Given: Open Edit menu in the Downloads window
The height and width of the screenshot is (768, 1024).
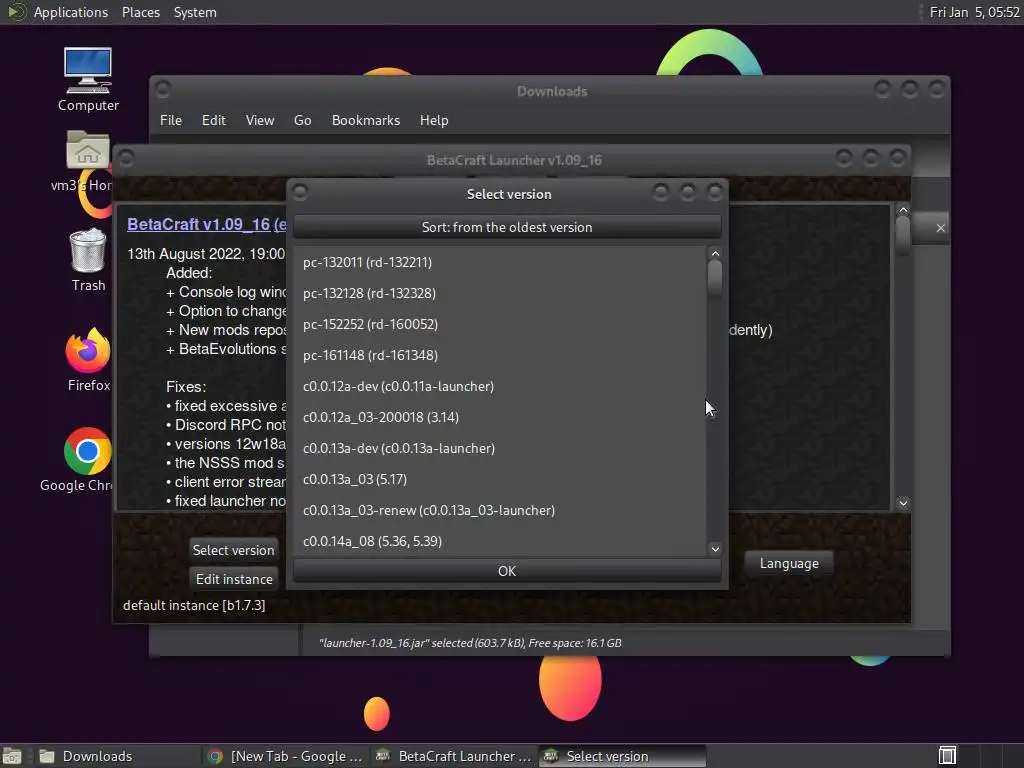Looking at the screenshot, I should tap(214, 120).
